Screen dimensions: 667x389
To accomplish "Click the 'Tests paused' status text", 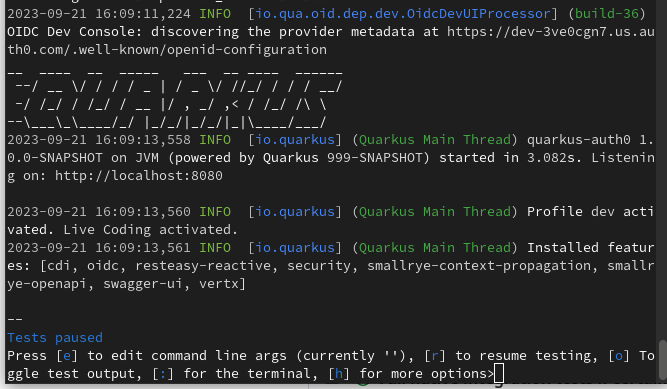I will [x=55, y=338].
